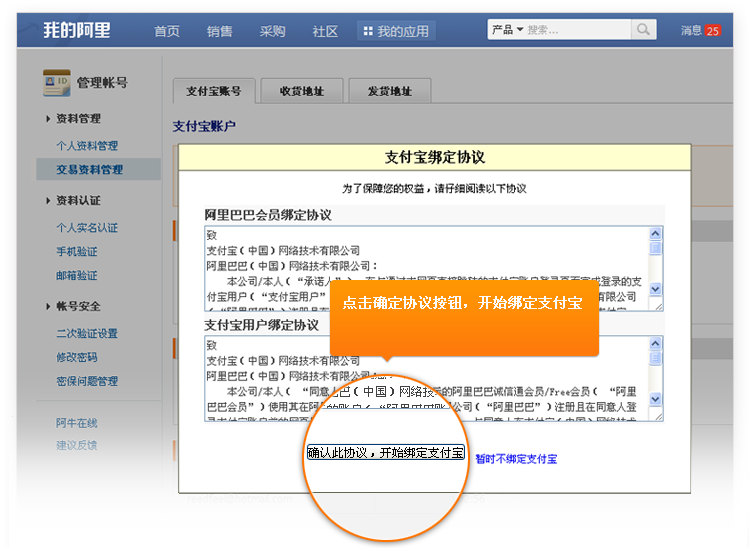This screenshot has width=750, height=548.
Task: Open 二次验证设置 link
Action: point(87,333)
